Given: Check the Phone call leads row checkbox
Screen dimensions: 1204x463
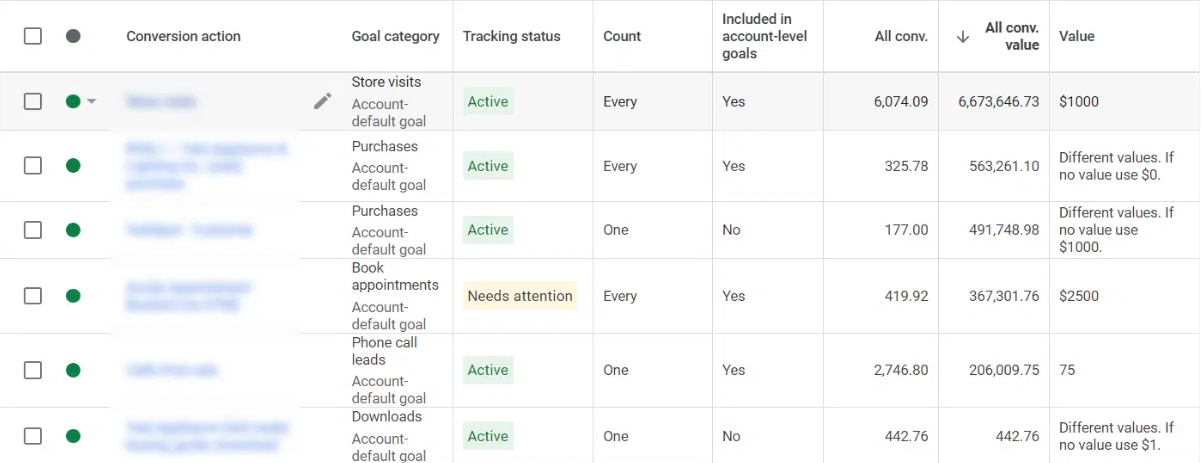Looking at the screenshot, I should (x=33, y=370).
